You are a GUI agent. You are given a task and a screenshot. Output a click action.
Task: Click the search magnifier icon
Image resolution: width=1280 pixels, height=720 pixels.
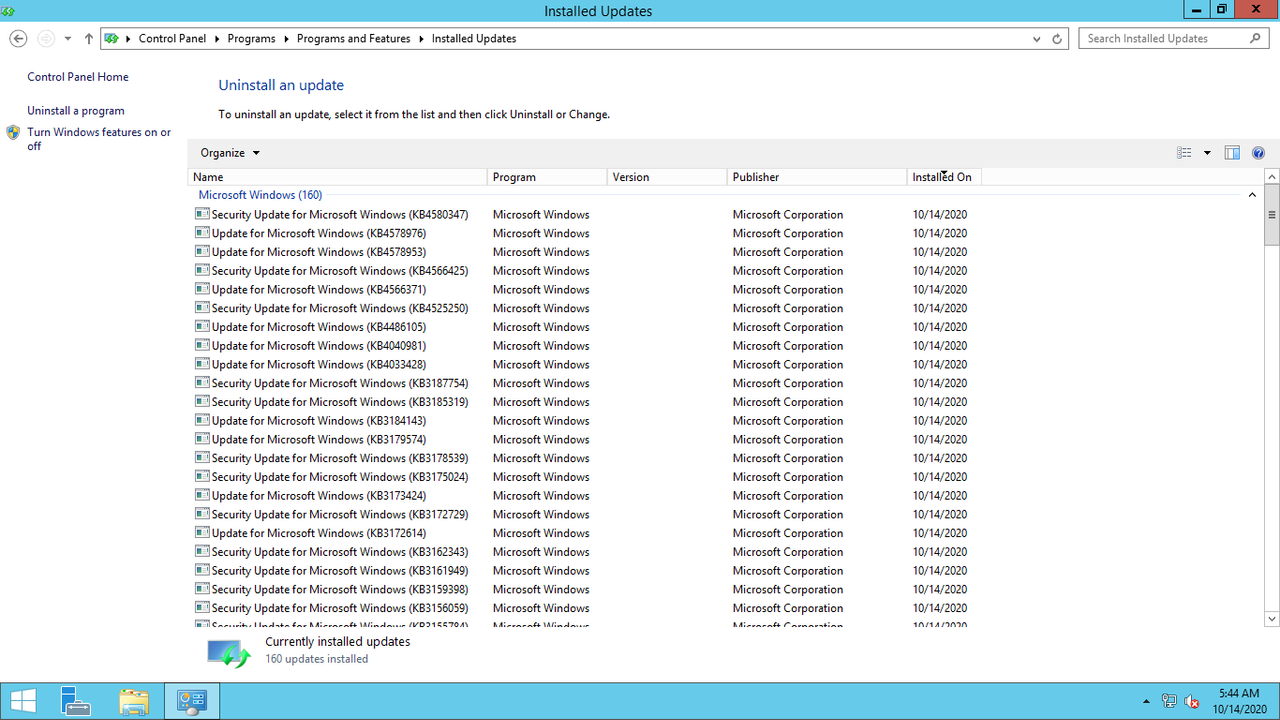(x=1257, y=38)
